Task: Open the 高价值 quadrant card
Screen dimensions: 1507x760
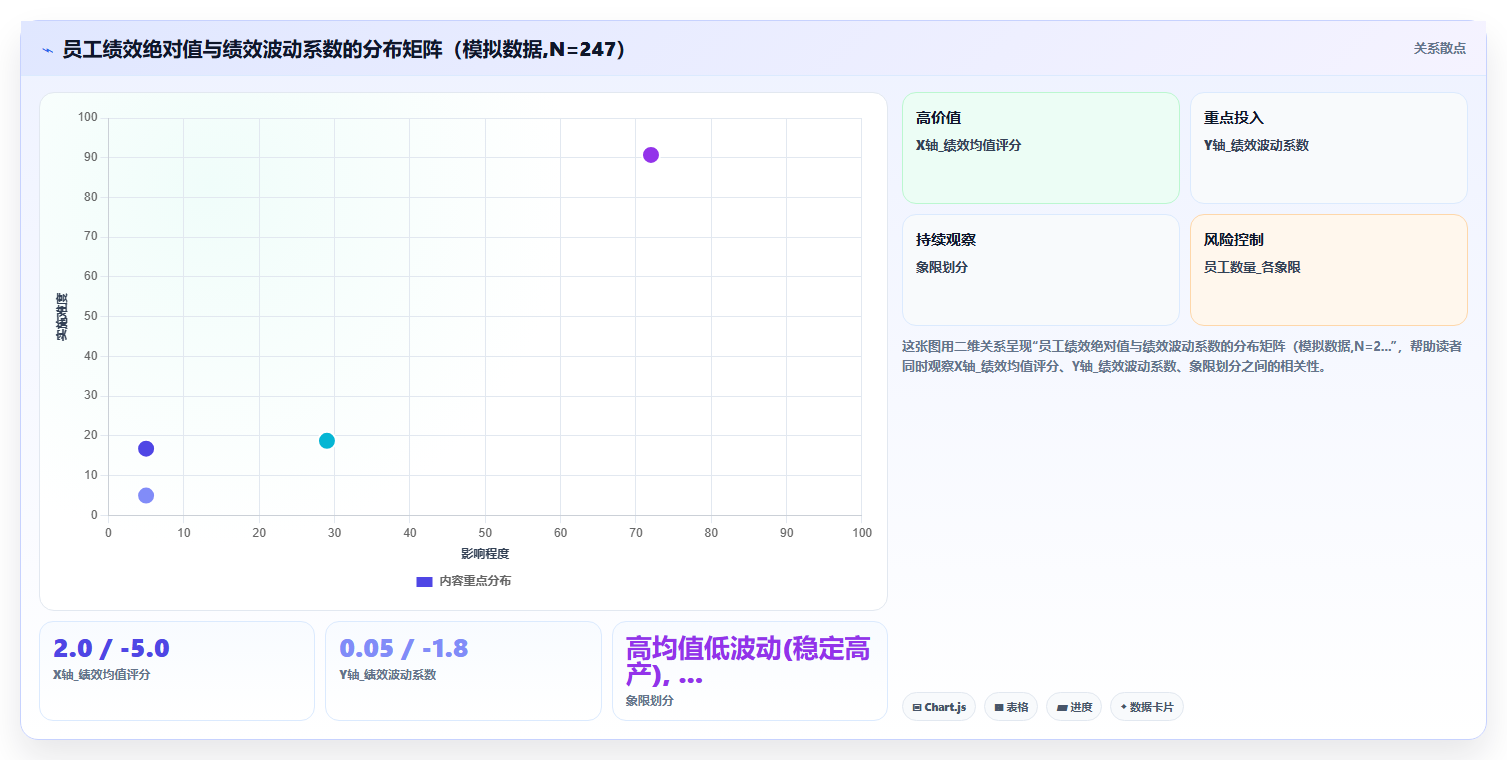Action: (x=1041, y=148)
